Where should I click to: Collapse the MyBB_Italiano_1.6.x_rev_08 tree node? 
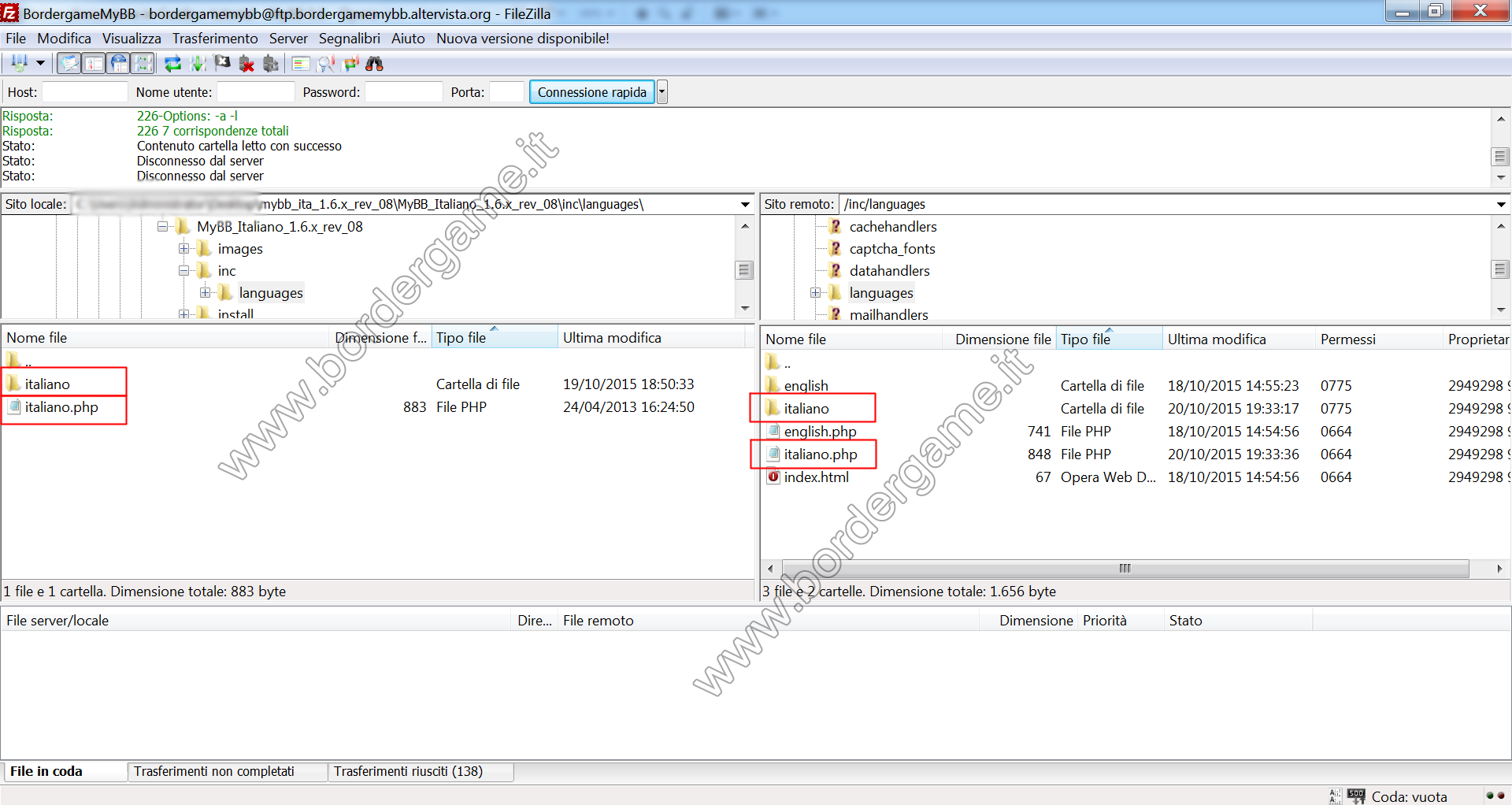pyautogui.click(x=163, y=227)
